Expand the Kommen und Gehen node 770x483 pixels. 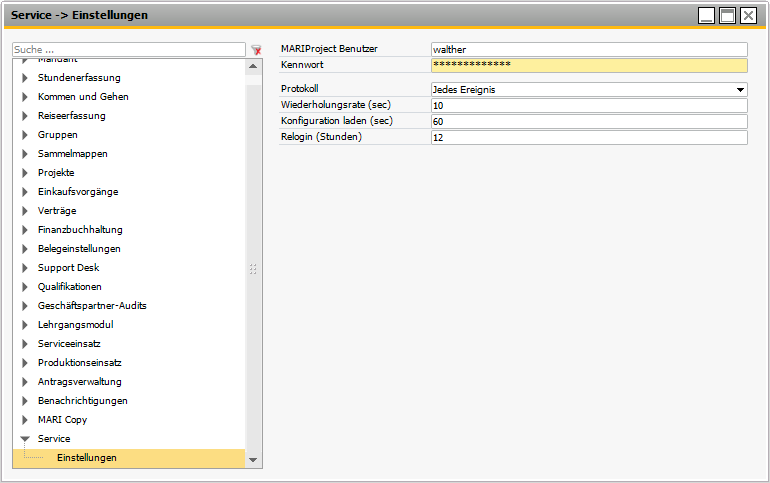[x=25, y=97]
